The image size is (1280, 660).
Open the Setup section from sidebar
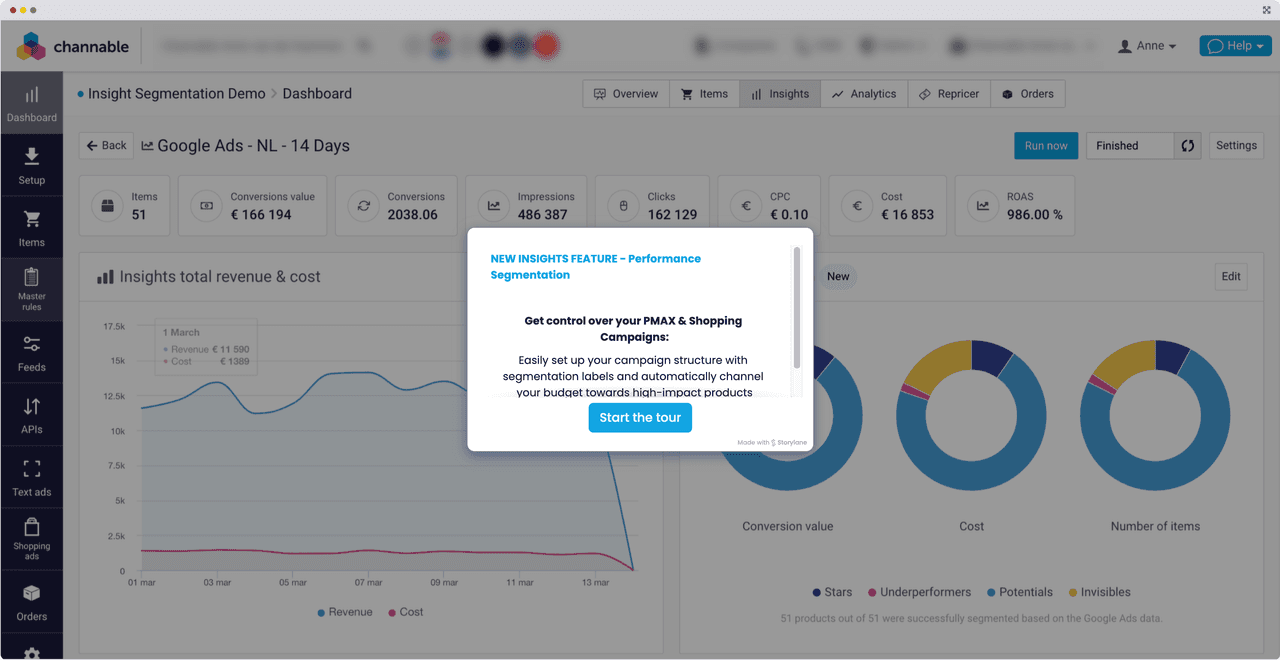(31, 163)
